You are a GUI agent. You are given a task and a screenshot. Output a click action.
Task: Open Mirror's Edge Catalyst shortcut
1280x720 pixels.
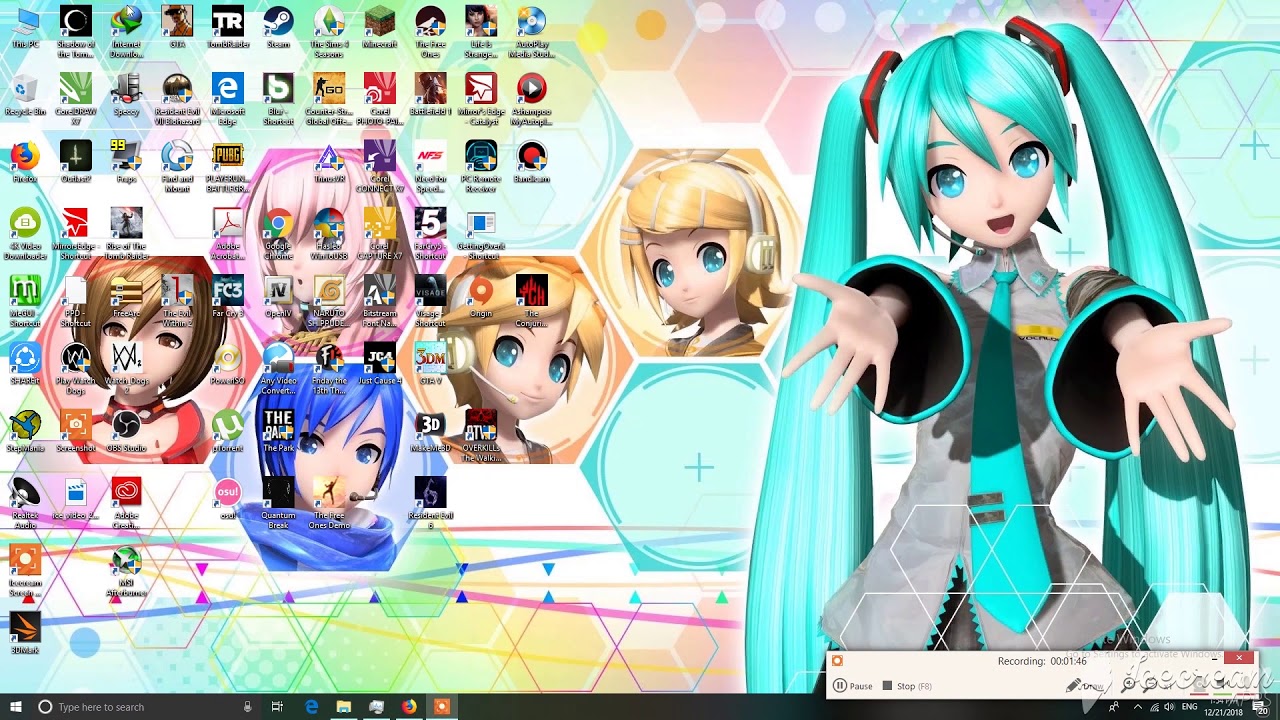pos(481,99)
